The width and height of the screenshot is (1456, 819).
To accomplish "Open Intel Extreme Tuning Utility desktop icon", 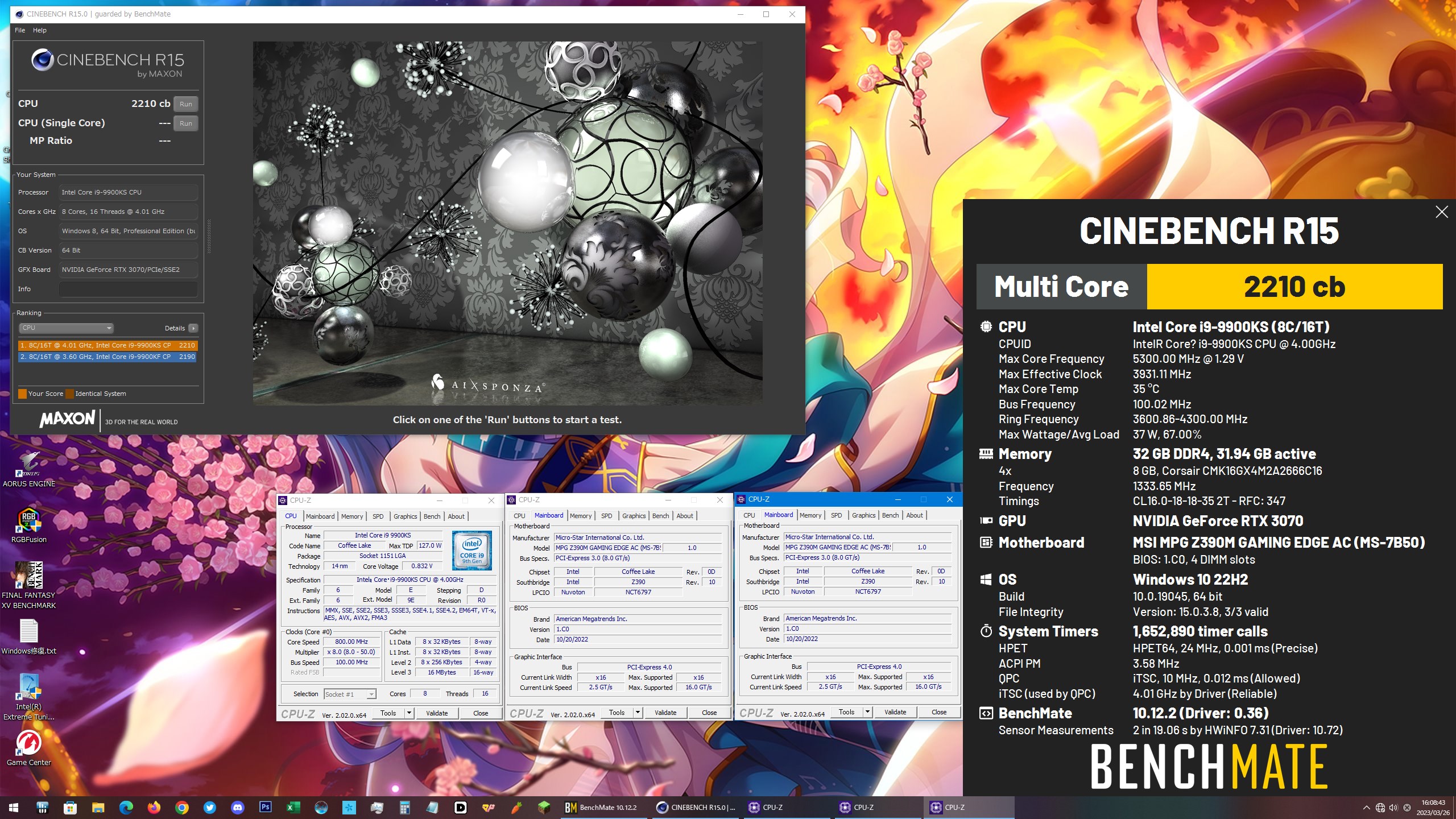I will coord(28,696).
